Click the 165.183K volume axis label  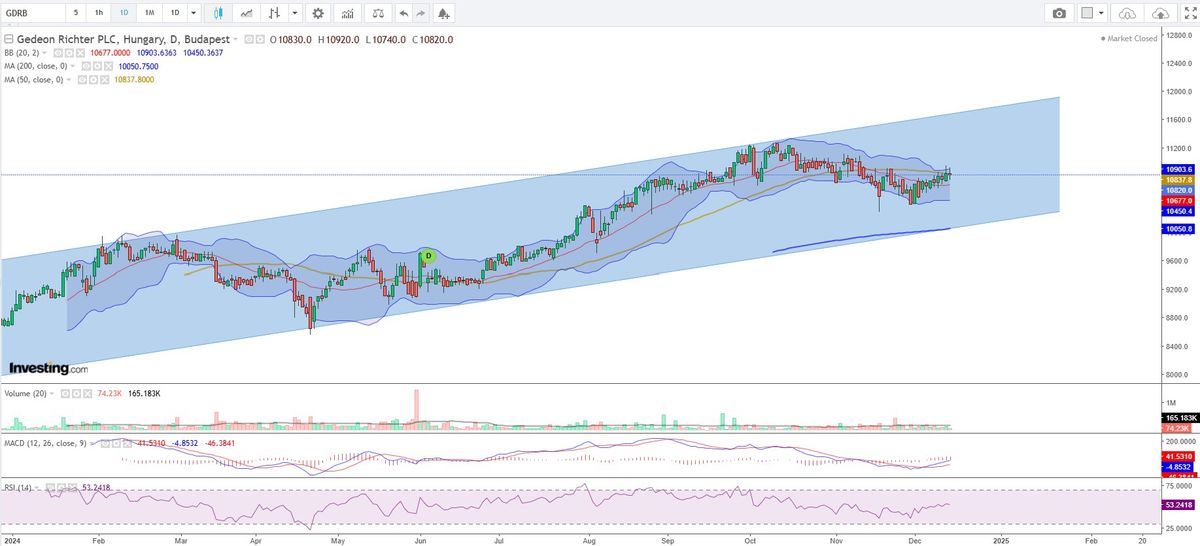coord(1180,416)
